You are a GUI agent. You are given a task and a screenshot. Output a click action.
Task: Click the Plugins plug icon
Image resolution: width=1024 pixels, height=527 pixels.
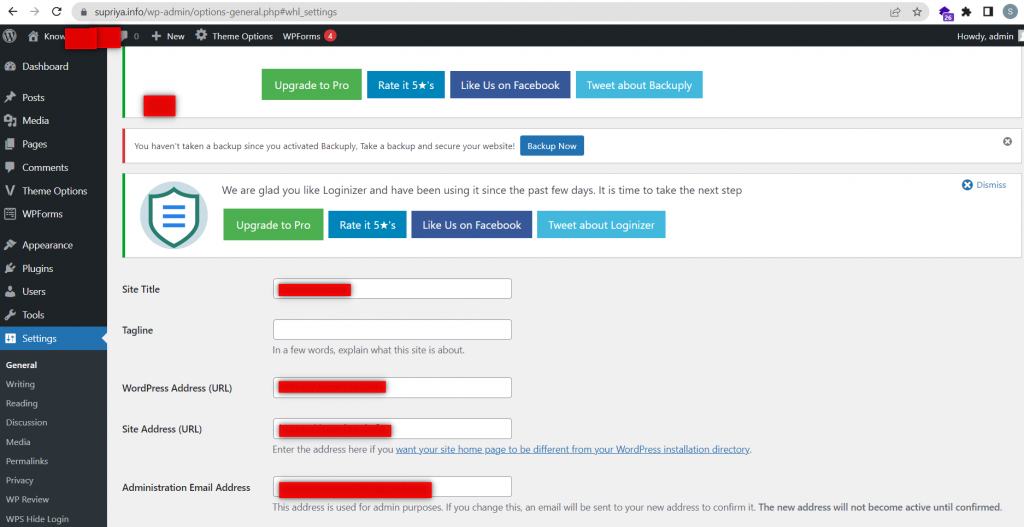[x=10, y=268]
